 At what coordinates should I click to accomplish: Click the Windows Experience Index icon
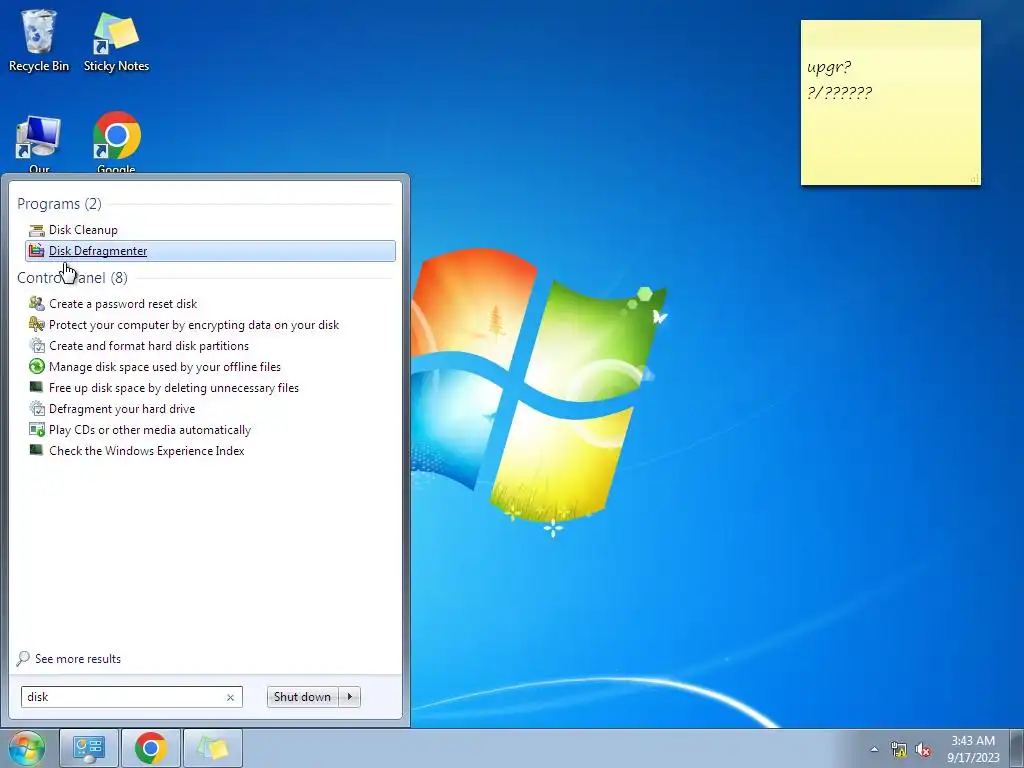pyautogui.click(x=37, y=451)
